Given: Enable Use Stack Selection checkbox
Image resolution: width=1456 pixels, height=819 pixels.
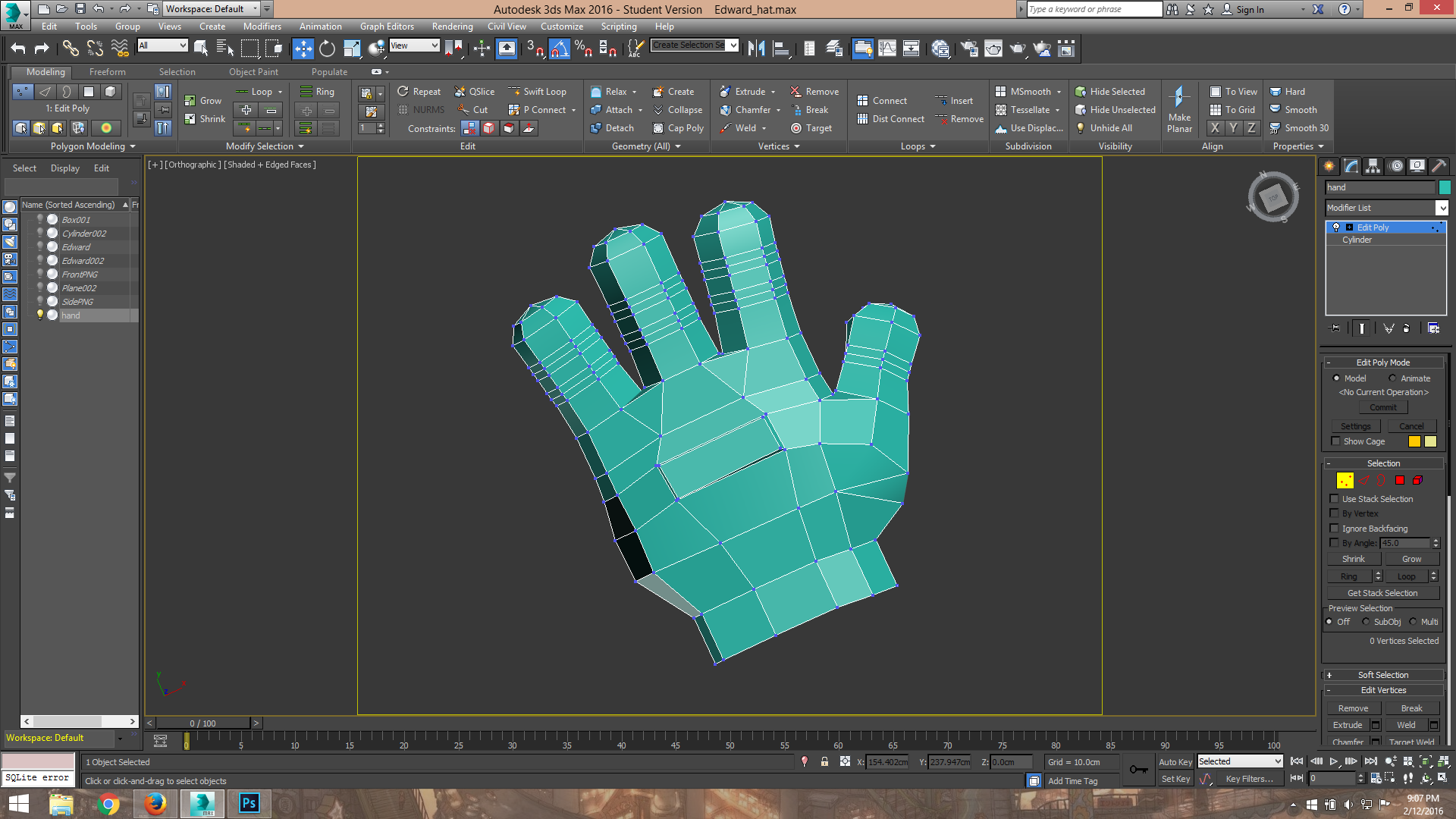Looking at the screenshot, I should [1335, 499].
